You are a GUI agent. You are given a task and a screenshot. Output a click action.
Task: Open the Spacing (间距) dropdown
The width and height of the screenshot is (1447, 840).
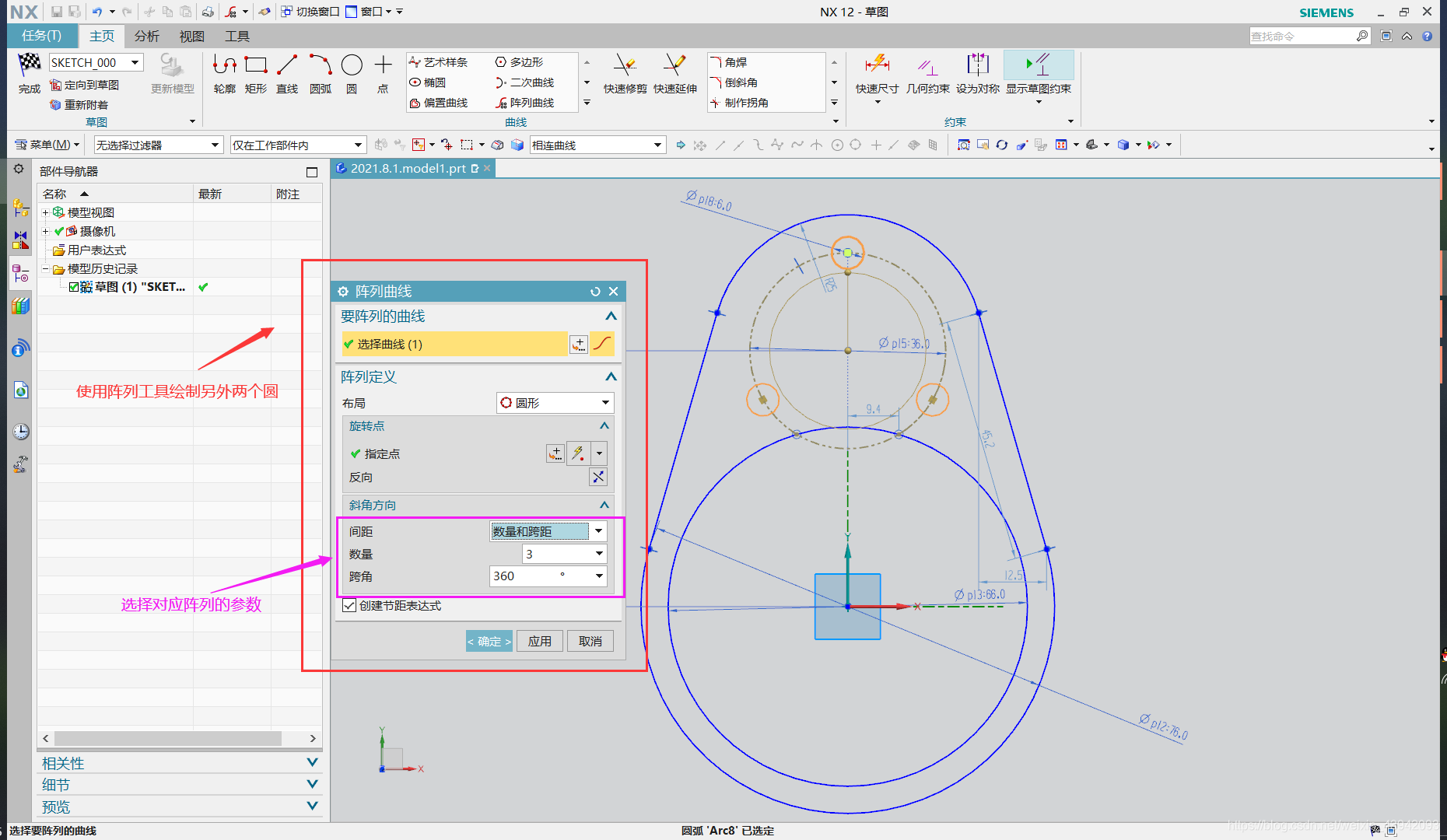tap(548, 531)
